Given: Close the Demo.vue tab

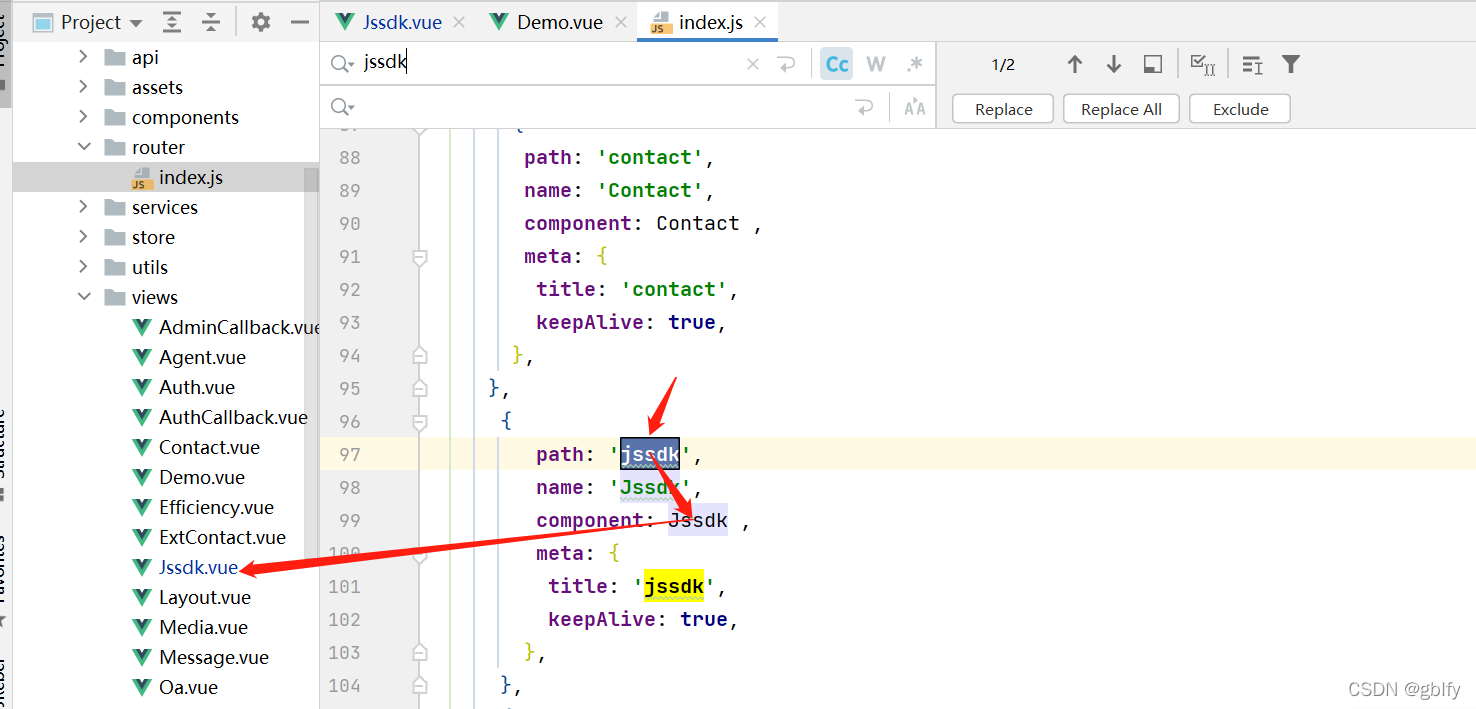Looking at the screenshot, I should tap(621, 22).
